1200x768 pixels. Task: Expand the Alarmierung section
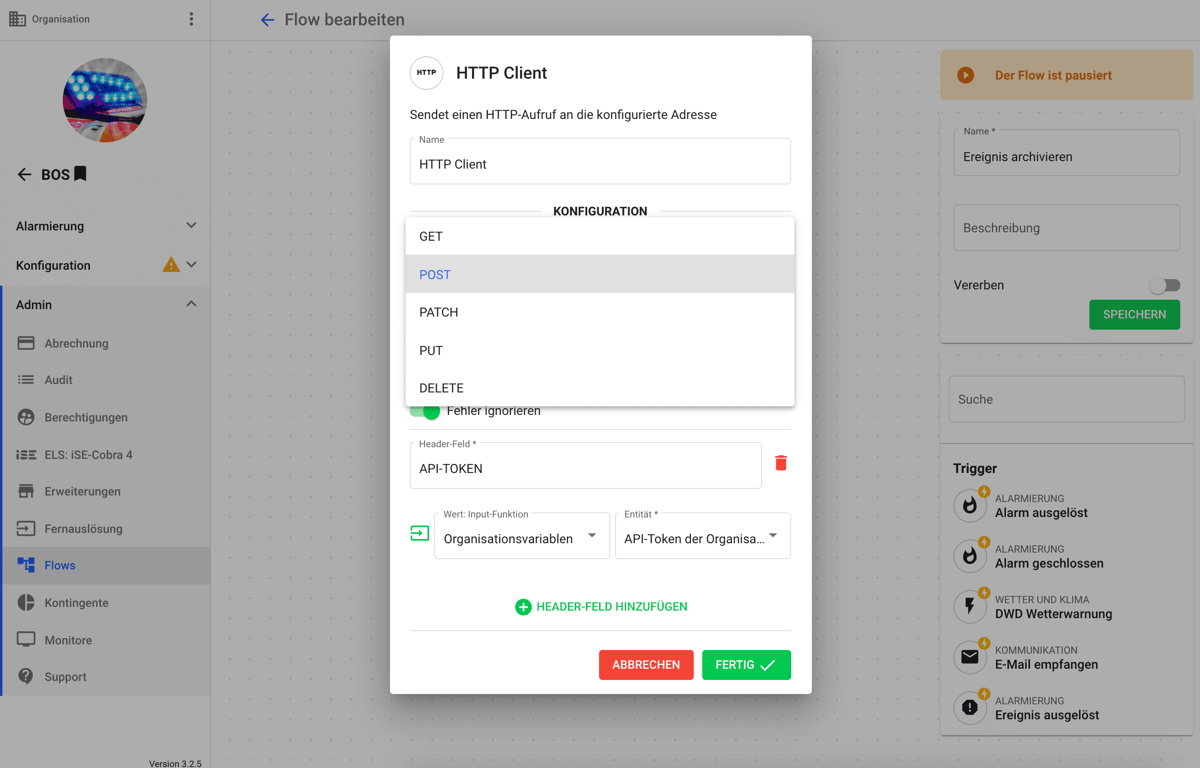(x=105, y=226)
